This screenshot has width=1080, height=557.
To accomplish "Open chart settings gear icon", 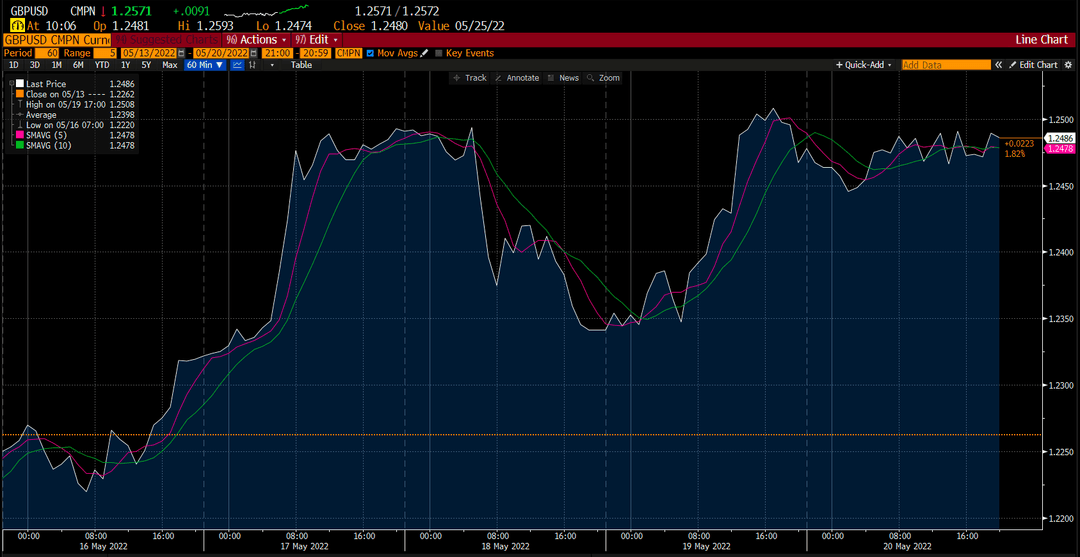I will [1068, 65].
